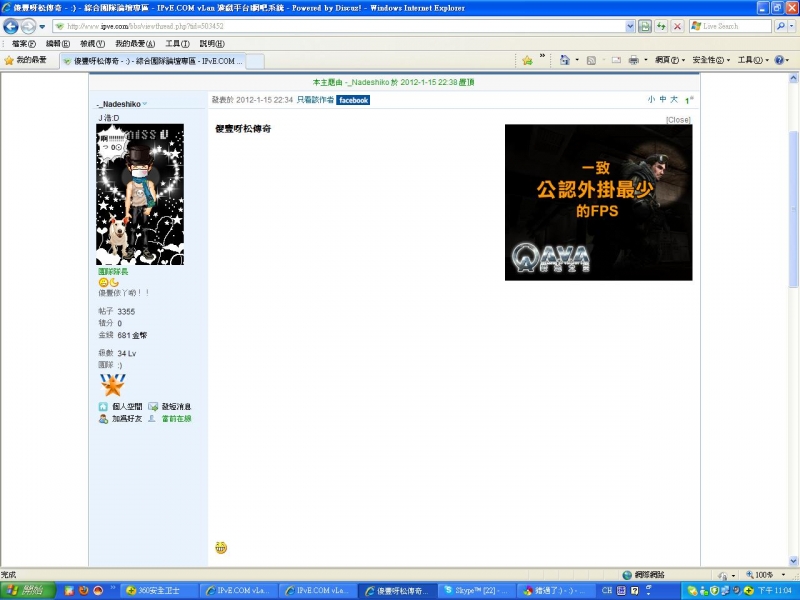This screenshot has height=600, width=800.
Task: Focus the ipve.com address bar
Action: pos(339,26)
